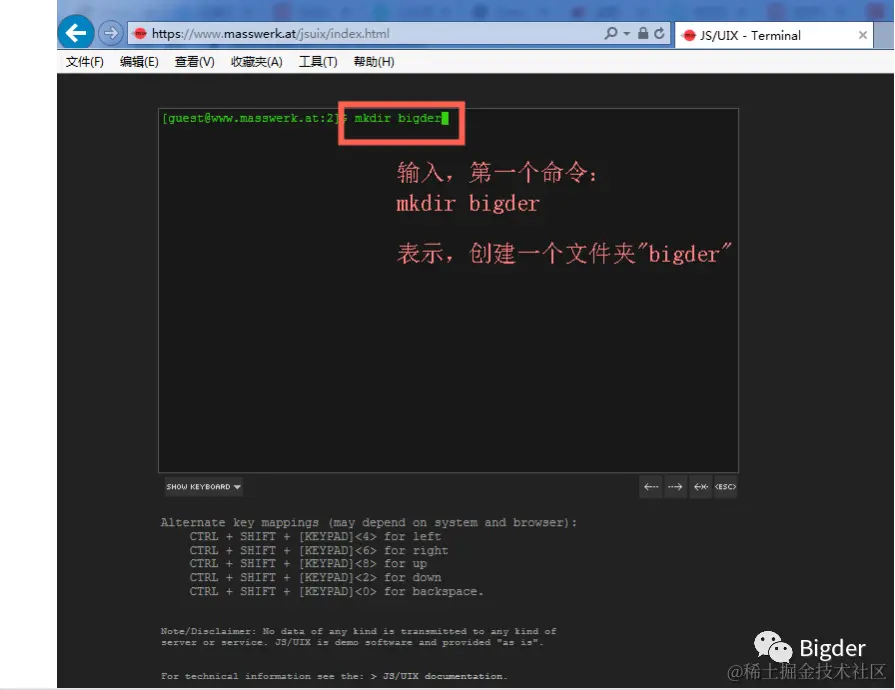This screenshot has width=895, height=690.
Task: Open the address bar search dropdown arrow
Action: 627,34
